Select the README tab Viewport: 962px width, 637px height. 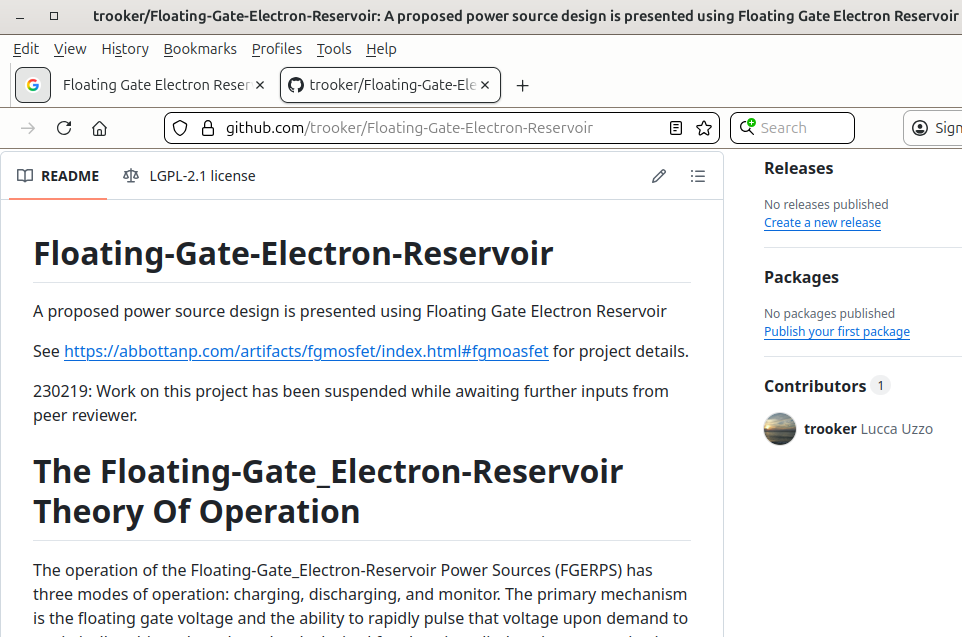coord(58,176)
